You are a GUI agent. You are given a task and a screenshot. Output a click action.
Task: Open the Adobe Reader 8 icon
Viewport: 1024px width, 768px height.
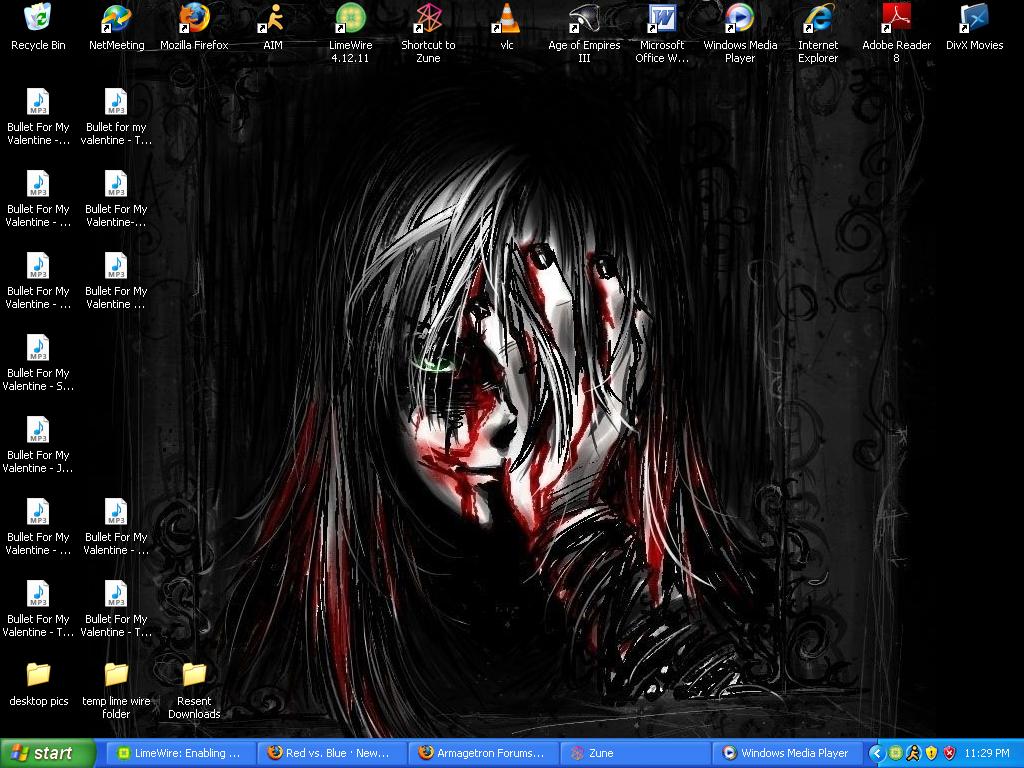(896, 20)
